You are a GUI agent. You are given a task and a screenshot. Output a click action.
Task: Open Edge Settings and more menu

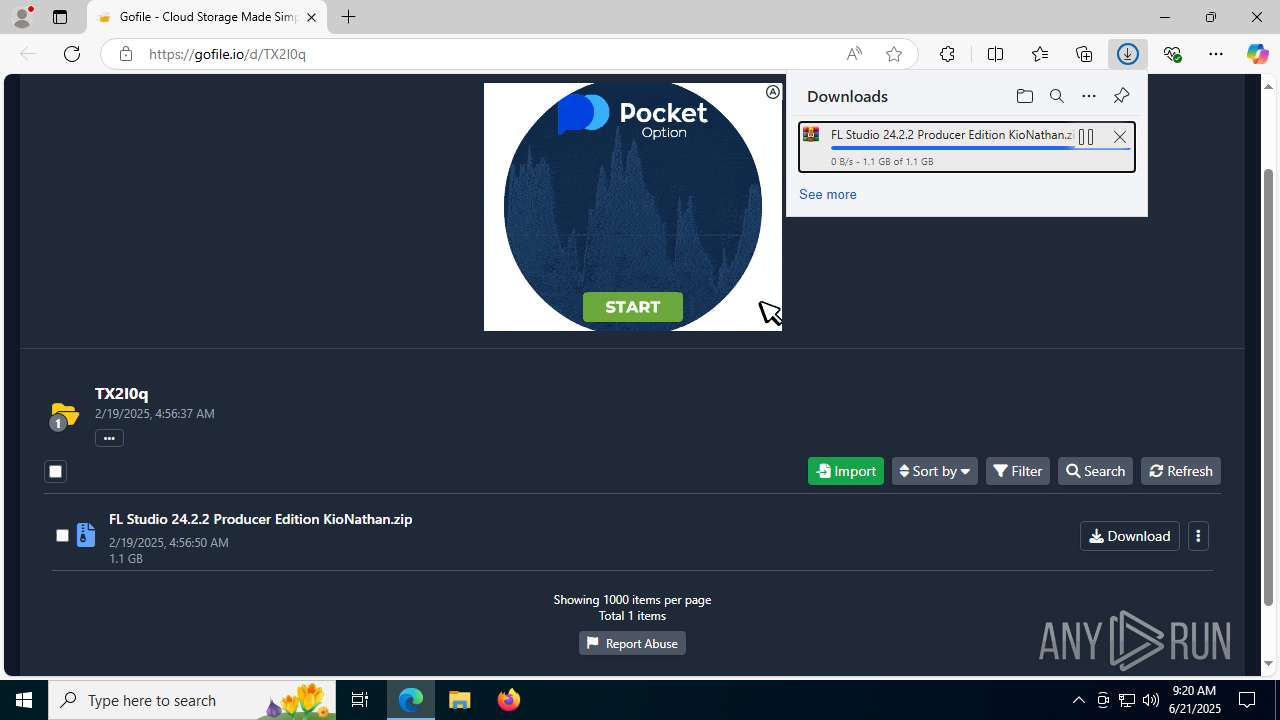1216,54
